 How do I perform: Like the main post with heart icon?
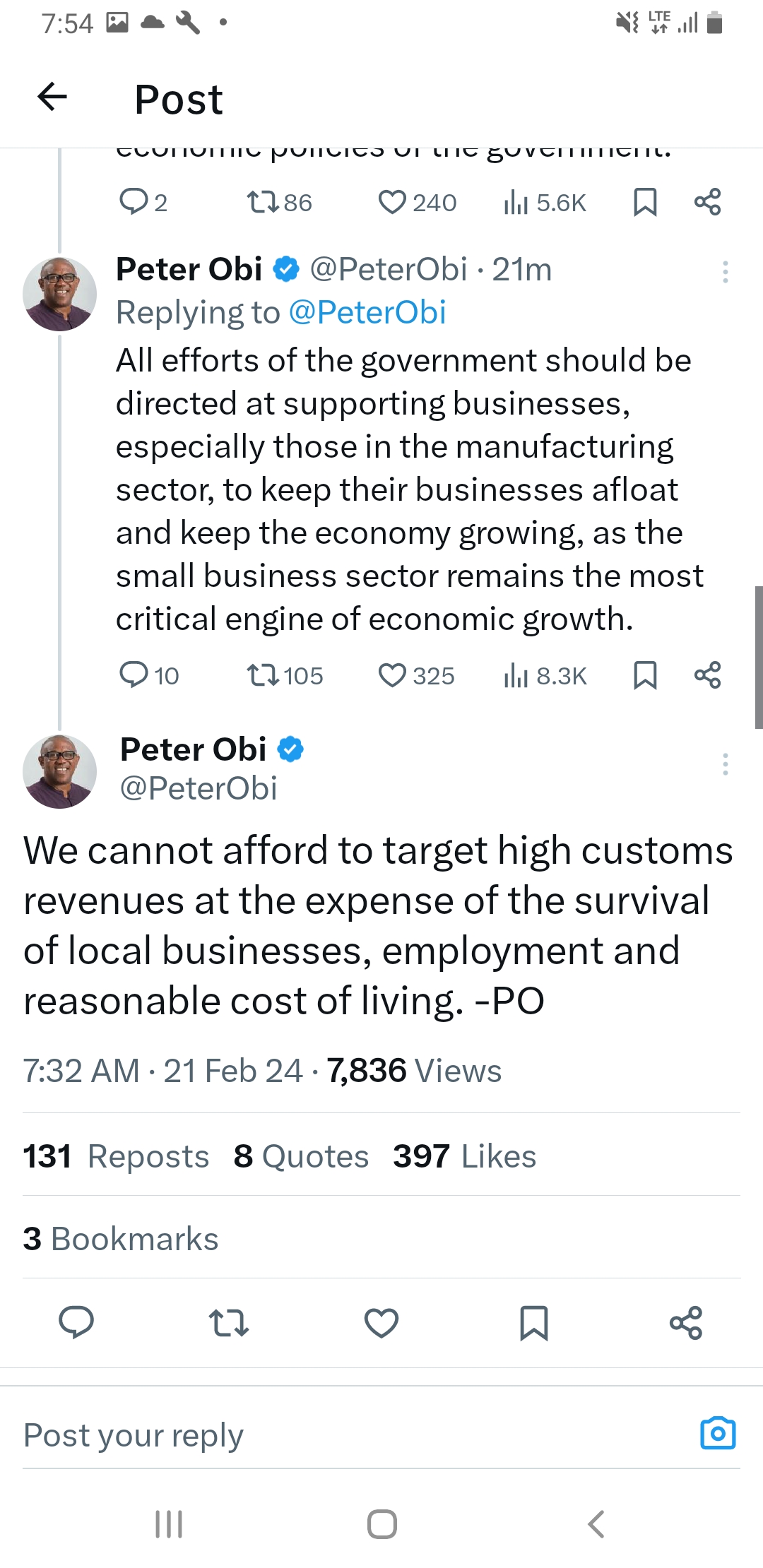(x=381, y=1322)
